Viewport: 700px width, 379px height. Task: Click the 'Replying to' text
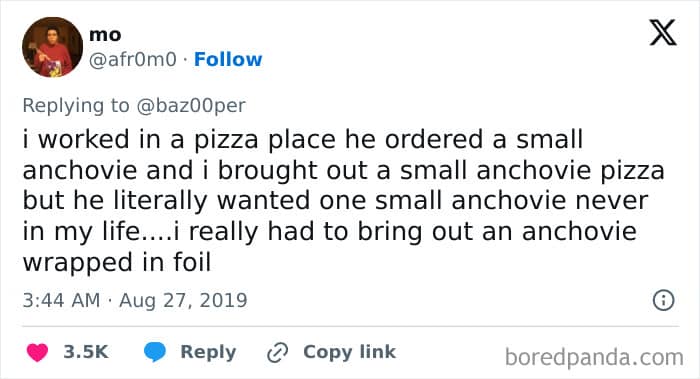coord(76,106)
